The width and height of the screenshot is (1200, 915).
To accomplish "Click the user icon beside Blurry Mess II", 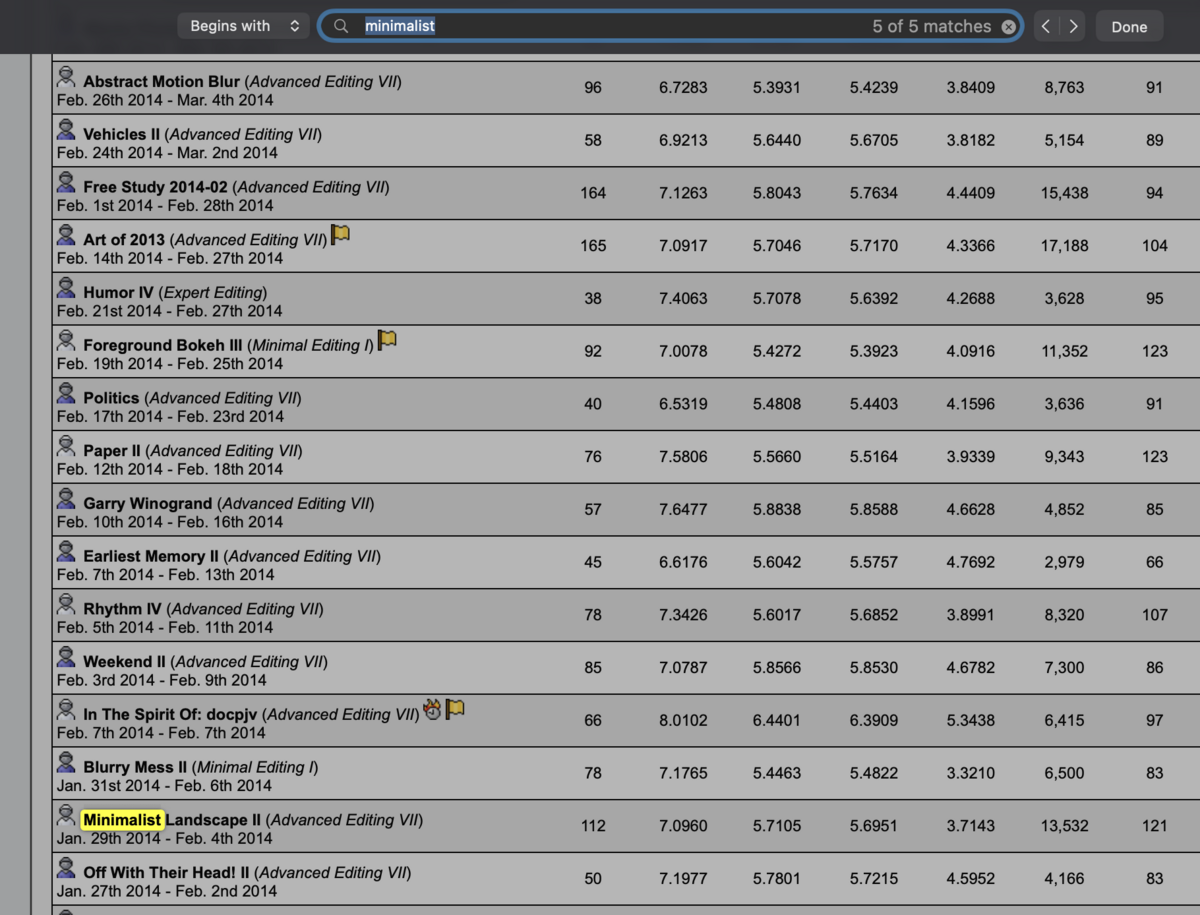I will pos(66,764).
